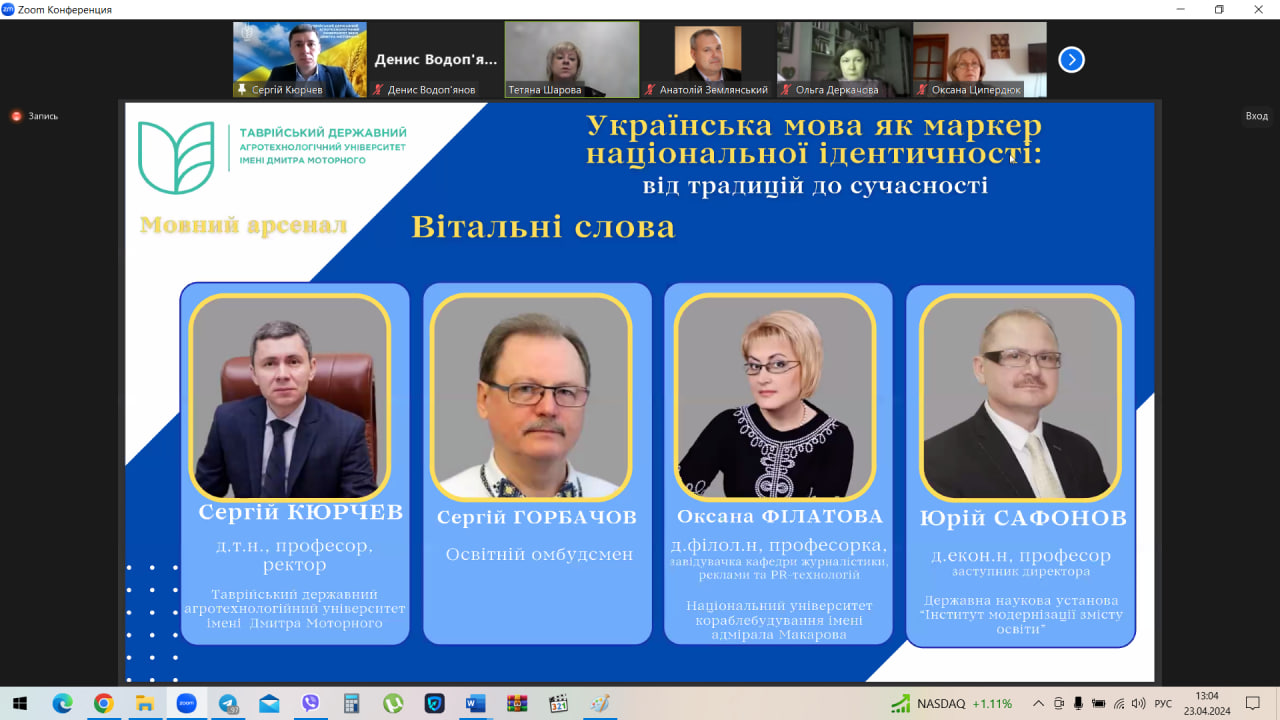Select Анатолій Землянський's video thumbnail
Screen dimensions: 1280x720
pyautogui.click(x=708, y=59)
